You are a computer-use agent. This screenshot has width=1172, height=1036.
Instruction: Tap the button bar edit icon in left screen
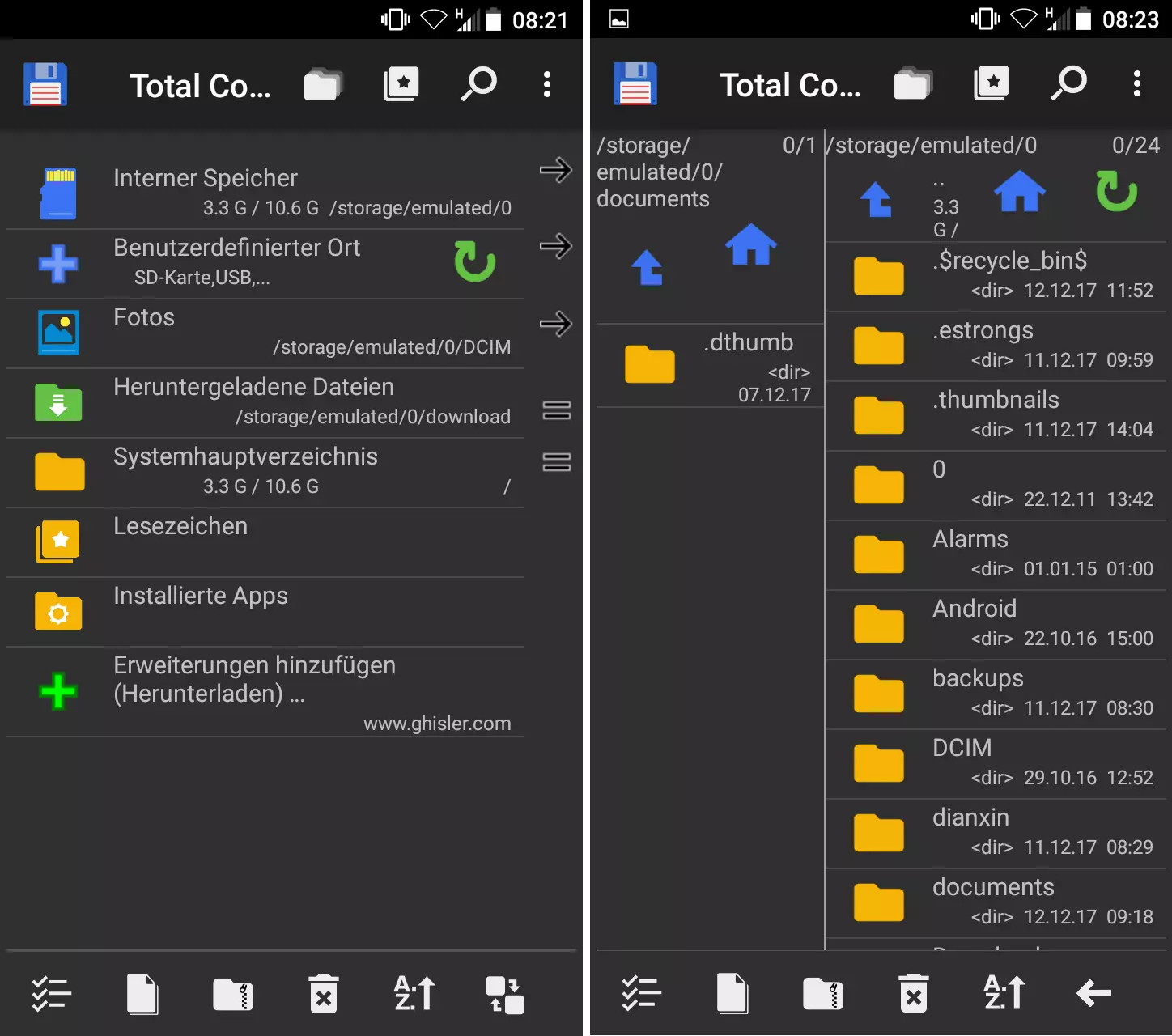pos(505,994)
